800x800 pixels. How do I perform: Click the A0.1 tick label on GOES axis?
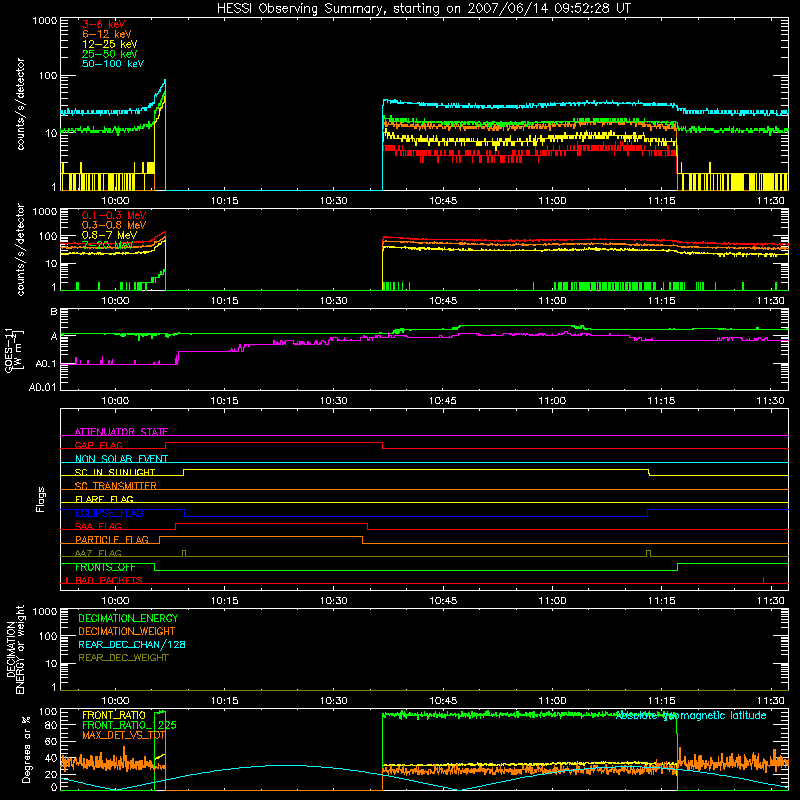tap(46, 364)
